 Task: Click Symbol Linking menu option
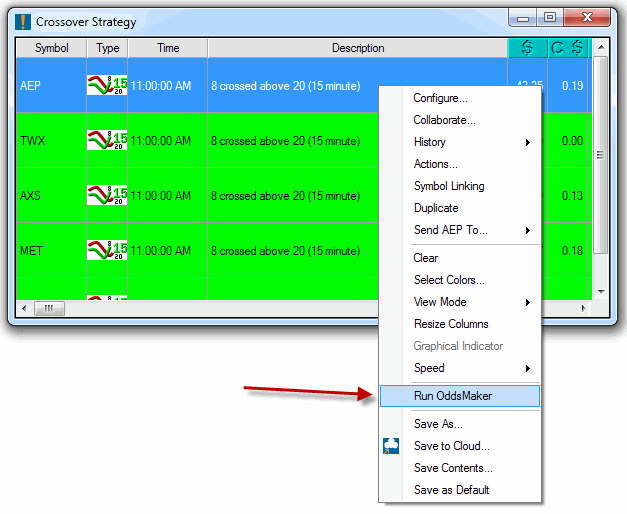449,186
